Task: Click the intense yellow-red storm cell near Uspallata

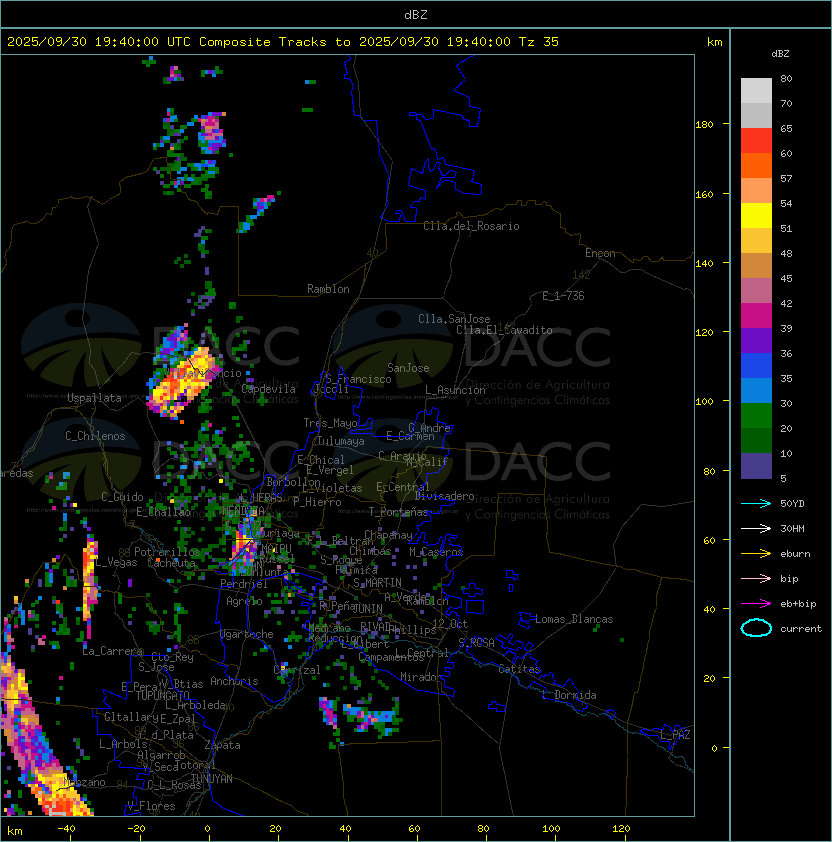Action: coord(180,382)
